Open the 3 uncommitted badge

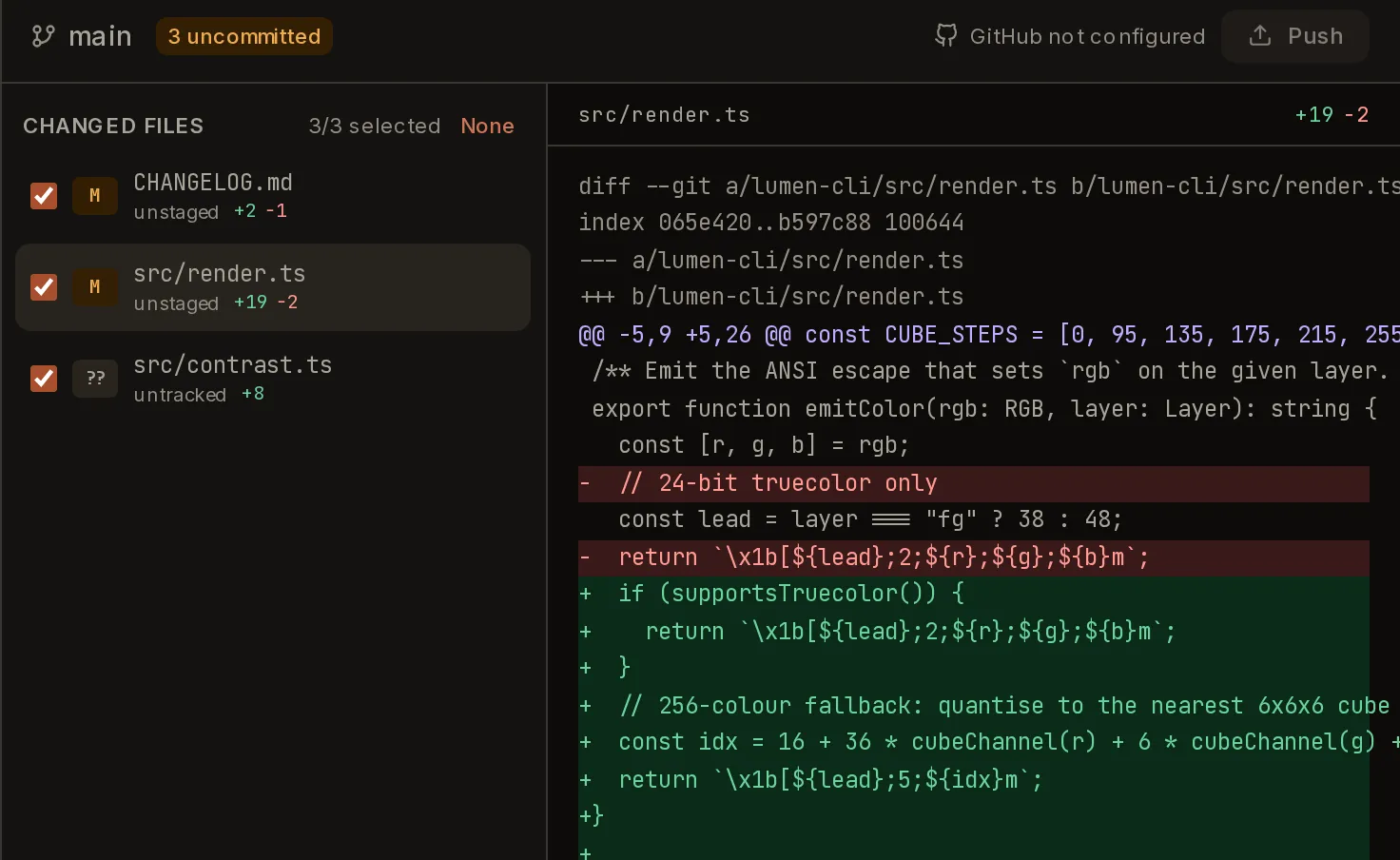pyautogui.click(x=244, y=36)
